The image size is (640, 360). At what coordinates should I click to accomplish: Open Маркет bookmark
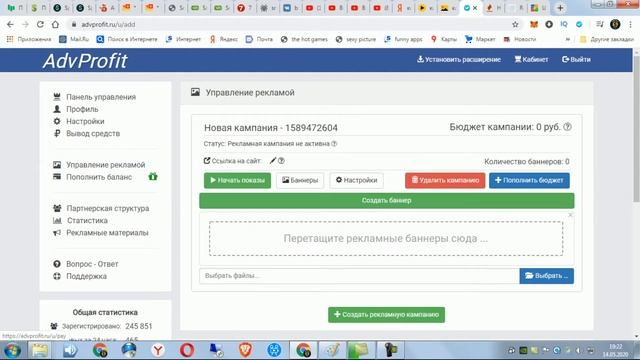480,39
